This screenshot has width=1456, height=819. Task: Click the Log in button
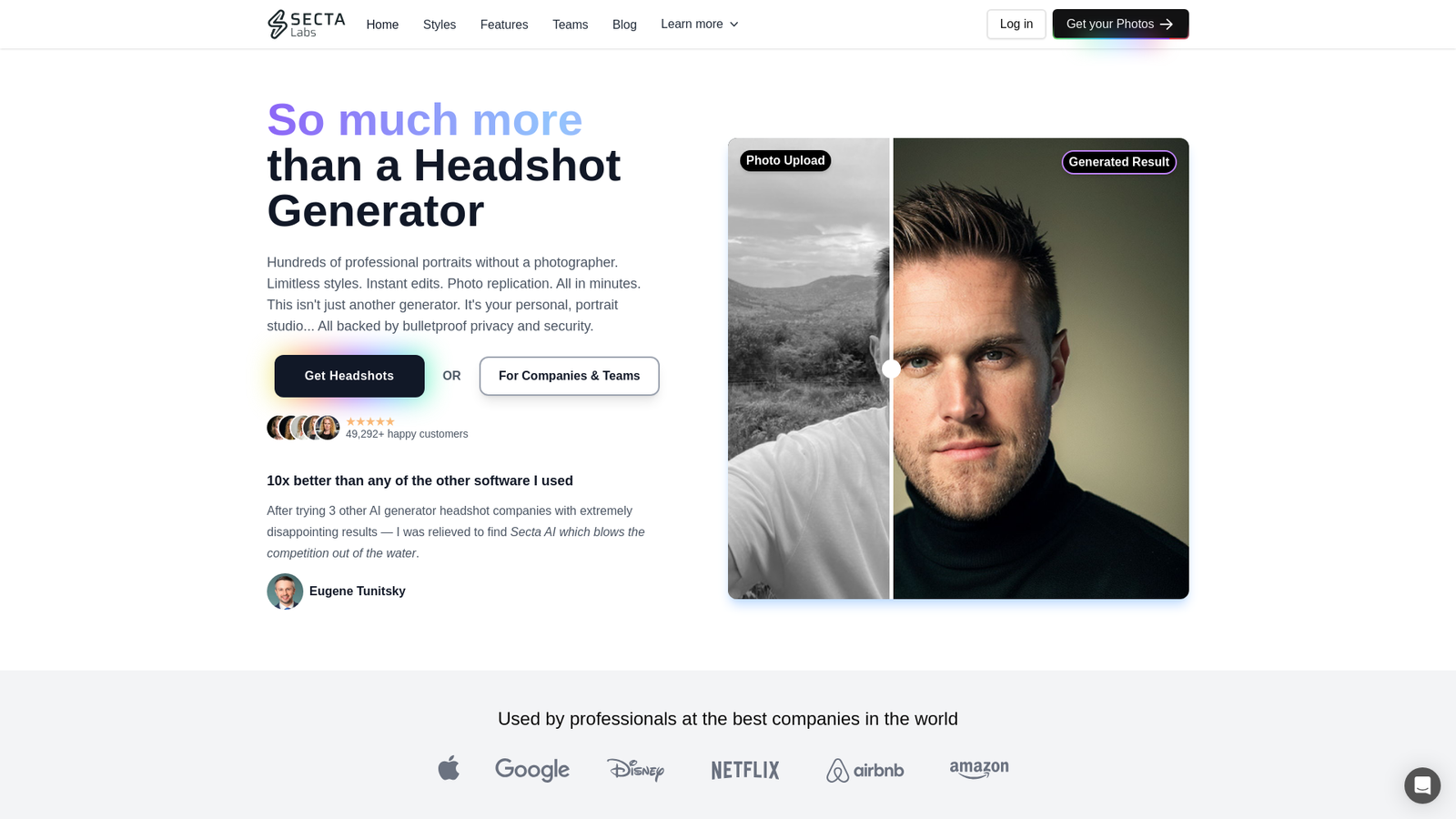tap(1016, 25)
